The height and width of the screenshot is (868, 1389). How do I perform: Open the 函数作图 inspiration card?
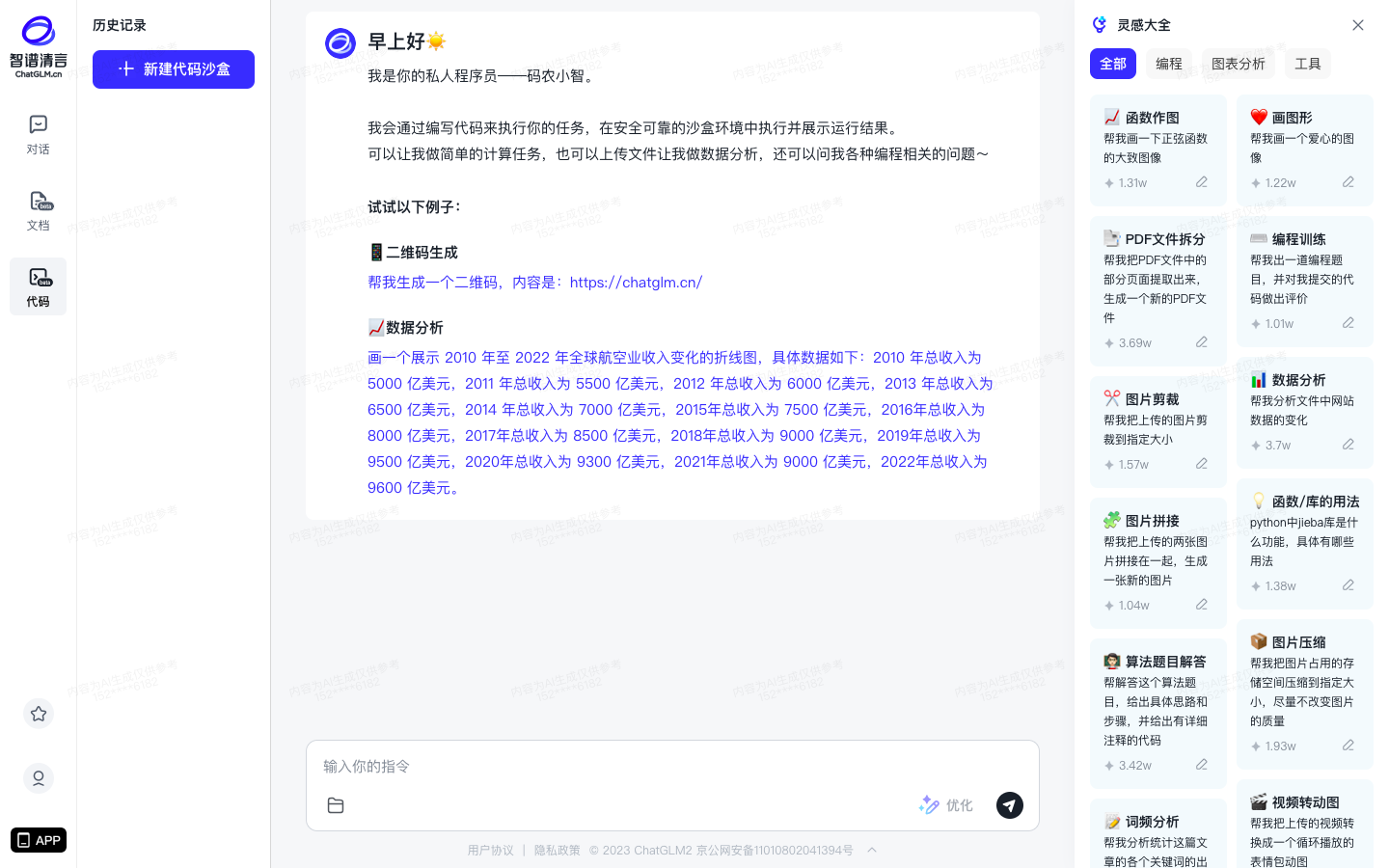[1158, 149]
